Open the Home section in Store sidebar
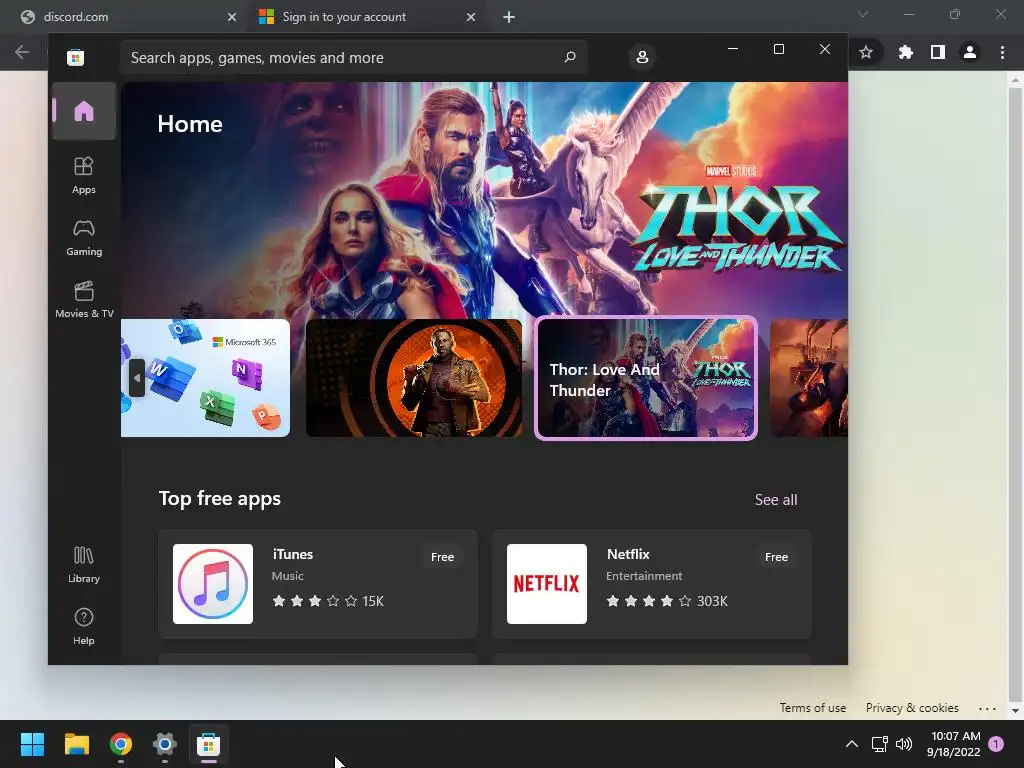The height and width of the screenshot is (768, 1024). [84, 111]
